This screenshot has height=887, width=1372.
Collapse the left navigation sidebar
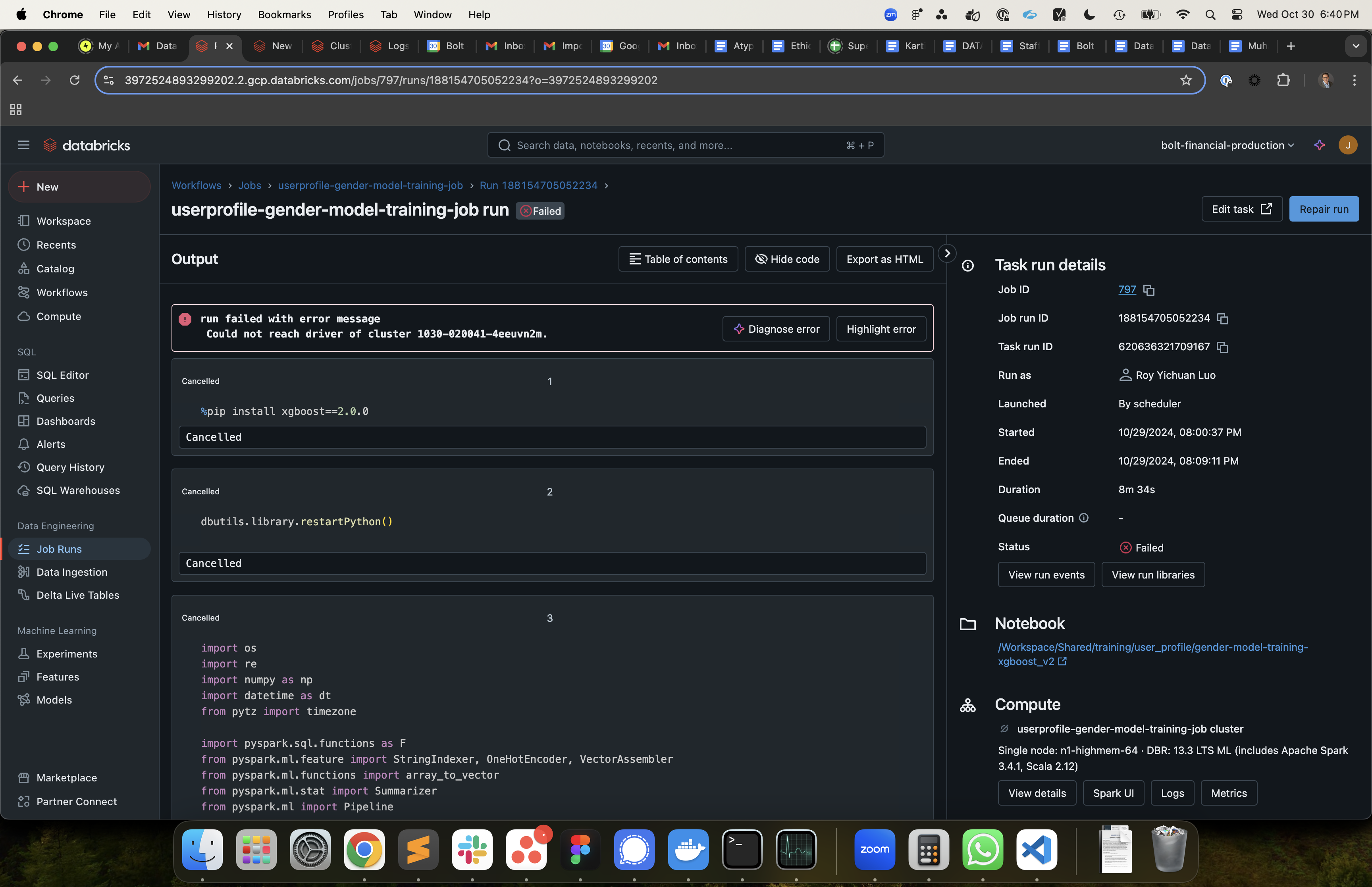[x=23, y=145]
